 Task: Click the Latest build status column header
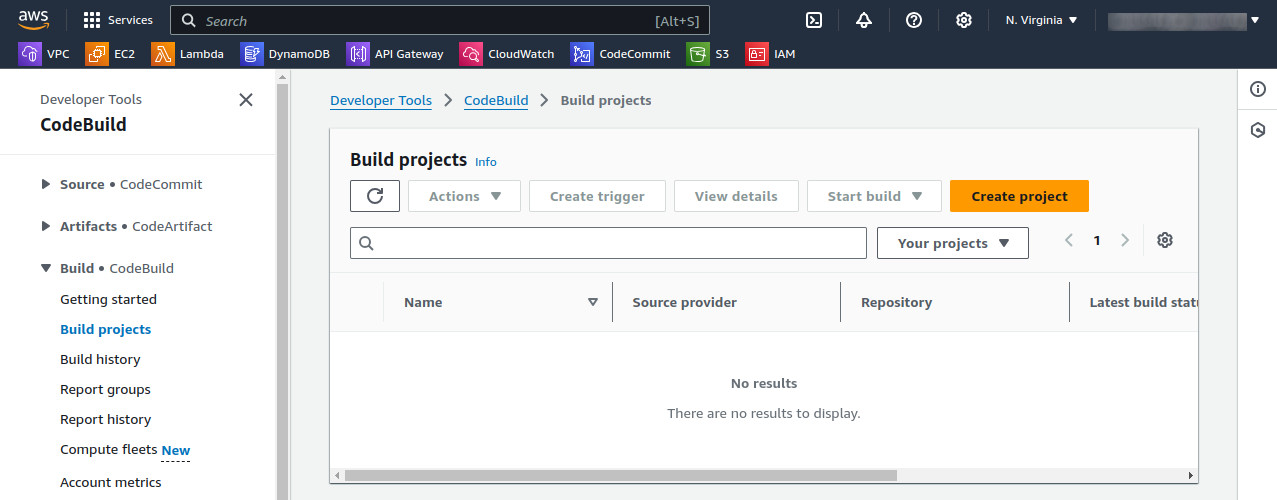coord(1143,302)
